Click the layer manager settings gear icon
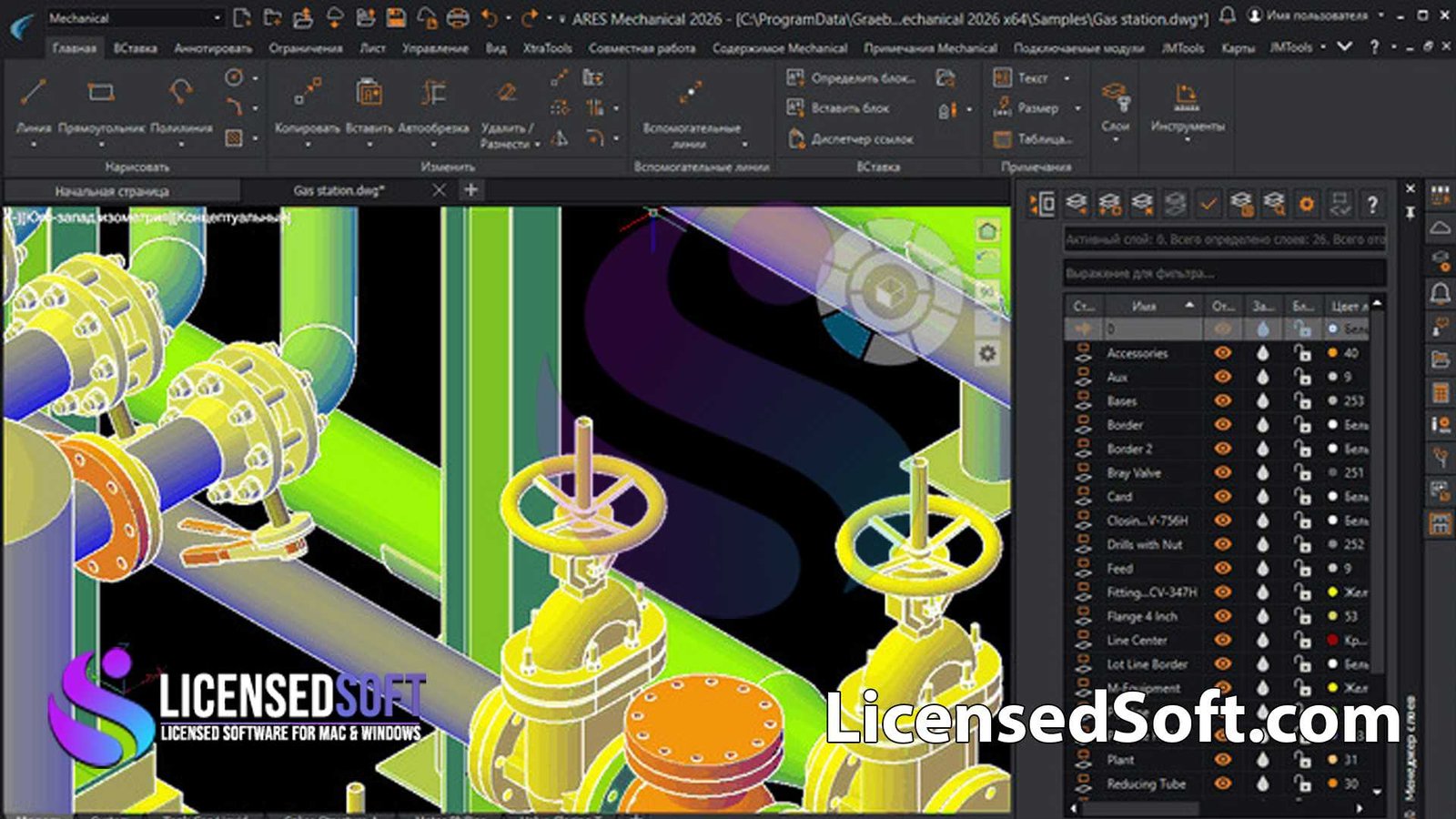Image resolution: width=1456 pixels, height=819 pixels. (x=1306, y=204)
